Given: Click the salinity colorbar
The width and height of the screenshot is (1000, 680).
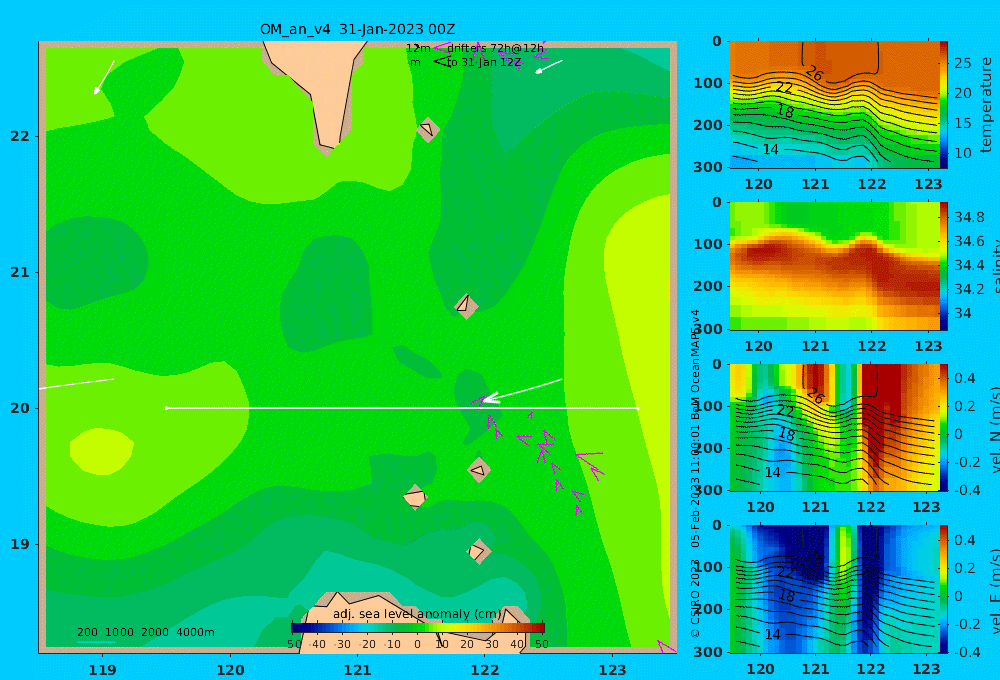Looking at the screenshot, I should (944, 266).
